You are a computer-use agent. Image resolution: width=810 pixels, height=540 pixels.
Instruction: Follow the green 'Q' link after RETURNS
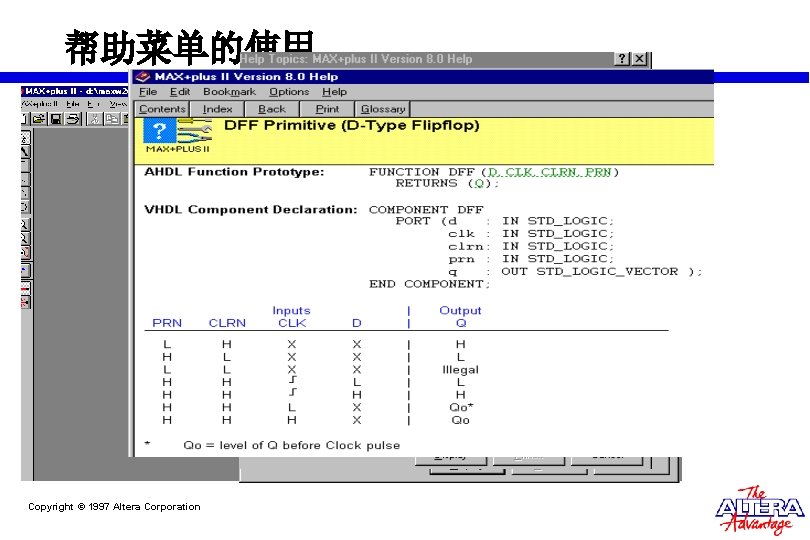[x=479, y=184]
